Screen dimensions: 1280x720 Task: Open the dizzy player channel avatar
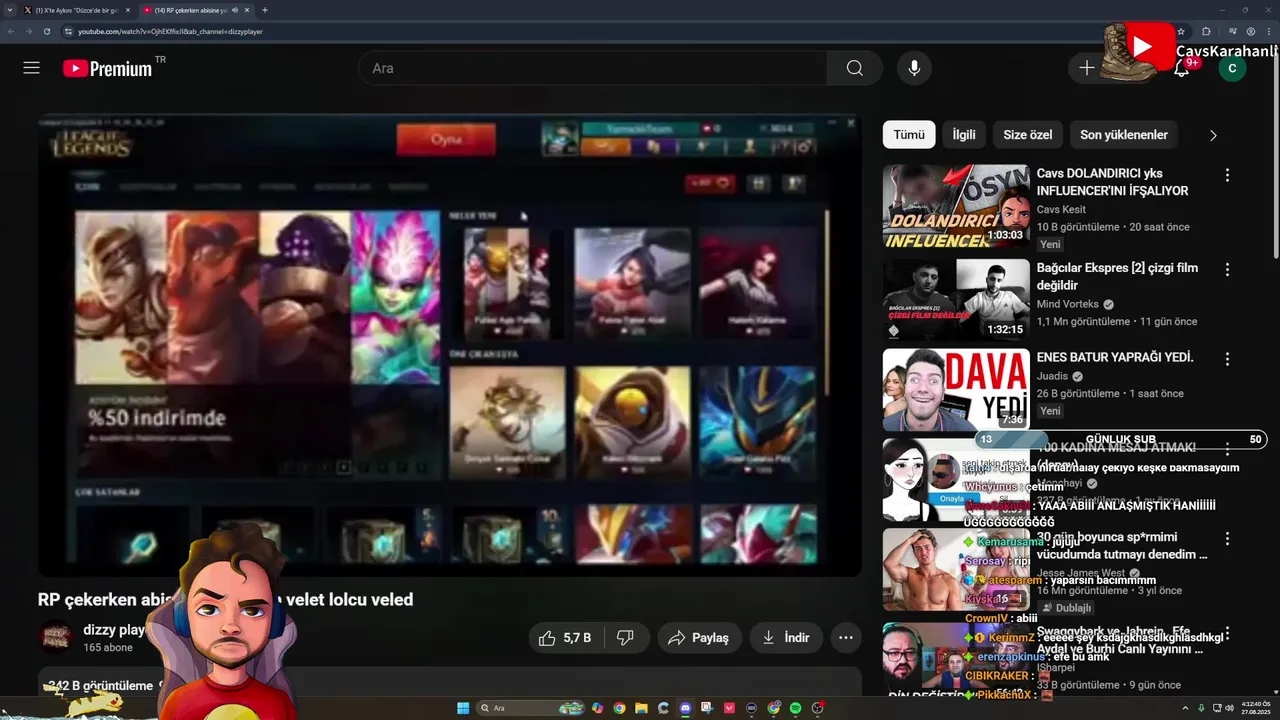coord(55,637)
